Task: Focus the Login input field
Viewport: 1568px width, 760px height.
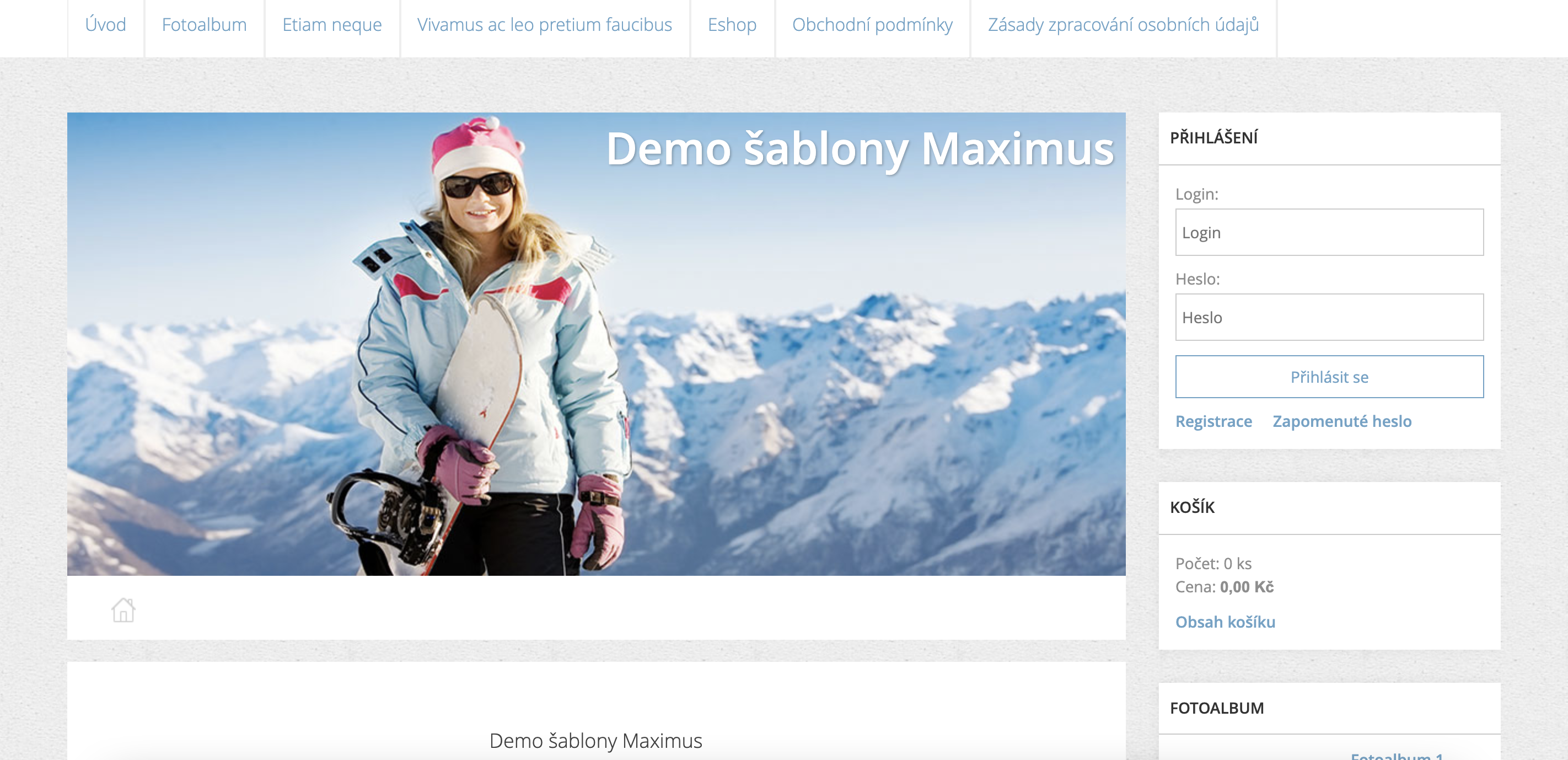Action: (1329, 232)
